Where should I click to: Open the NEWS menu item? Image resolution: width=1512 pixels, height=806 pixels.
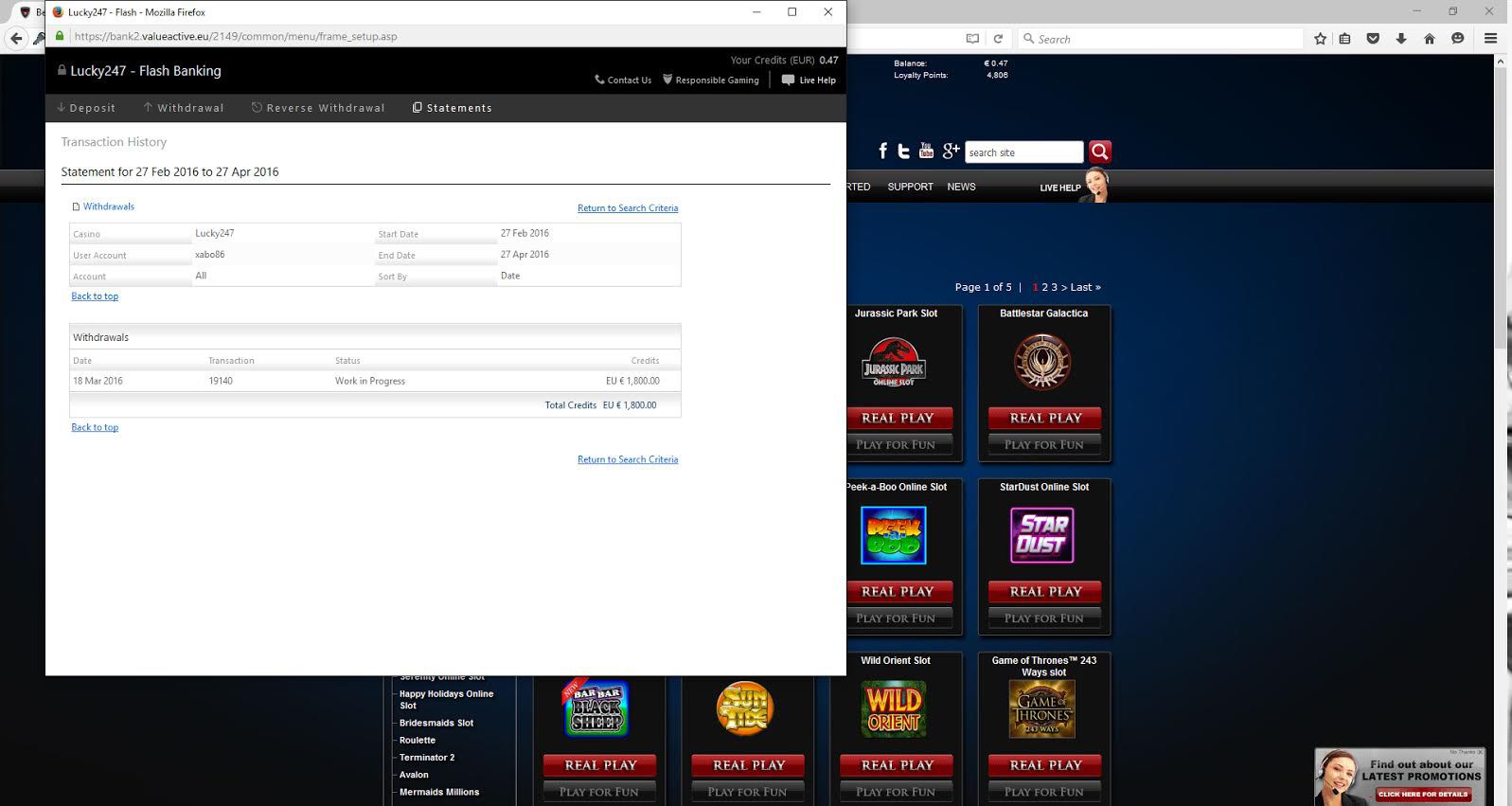point(961,187)
